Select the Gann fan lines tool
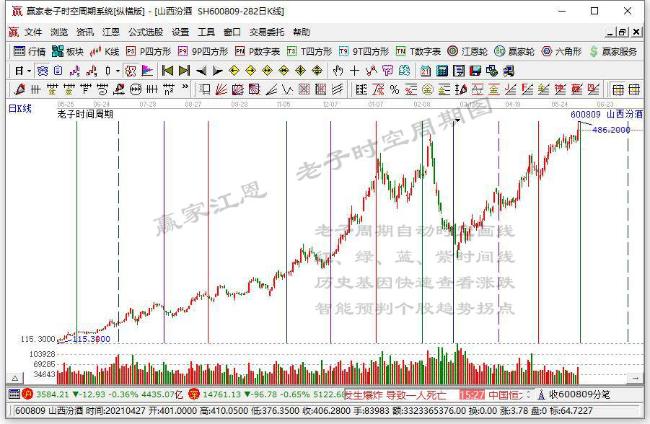This screenshot has height=424, width=650. tap(221, 89)
